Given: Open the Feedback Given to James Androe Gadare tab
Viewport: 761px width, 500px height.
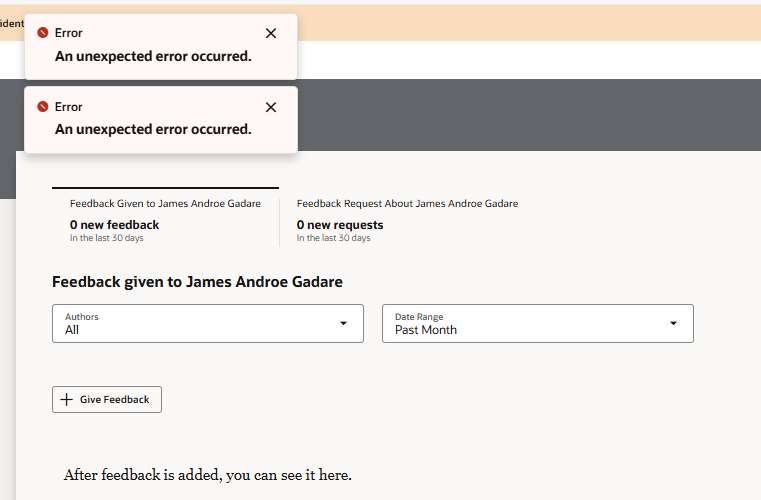Looking at the screenshot, I should [165, 217].
